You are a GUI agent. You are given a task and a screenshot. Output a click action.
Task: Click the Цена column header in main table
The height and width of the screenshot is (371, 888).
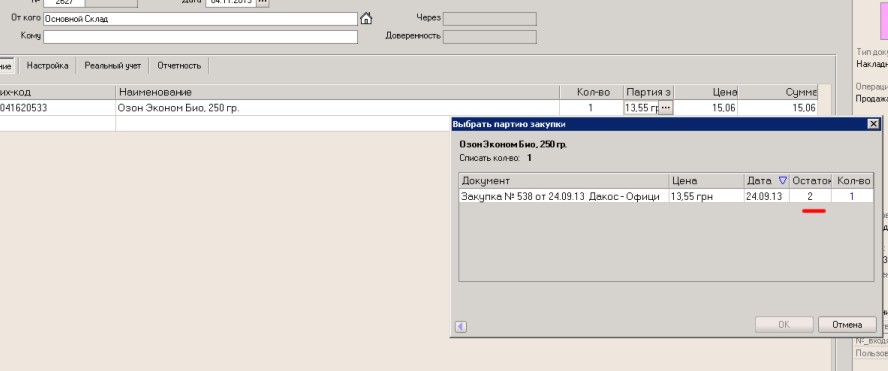click(706, 92)
